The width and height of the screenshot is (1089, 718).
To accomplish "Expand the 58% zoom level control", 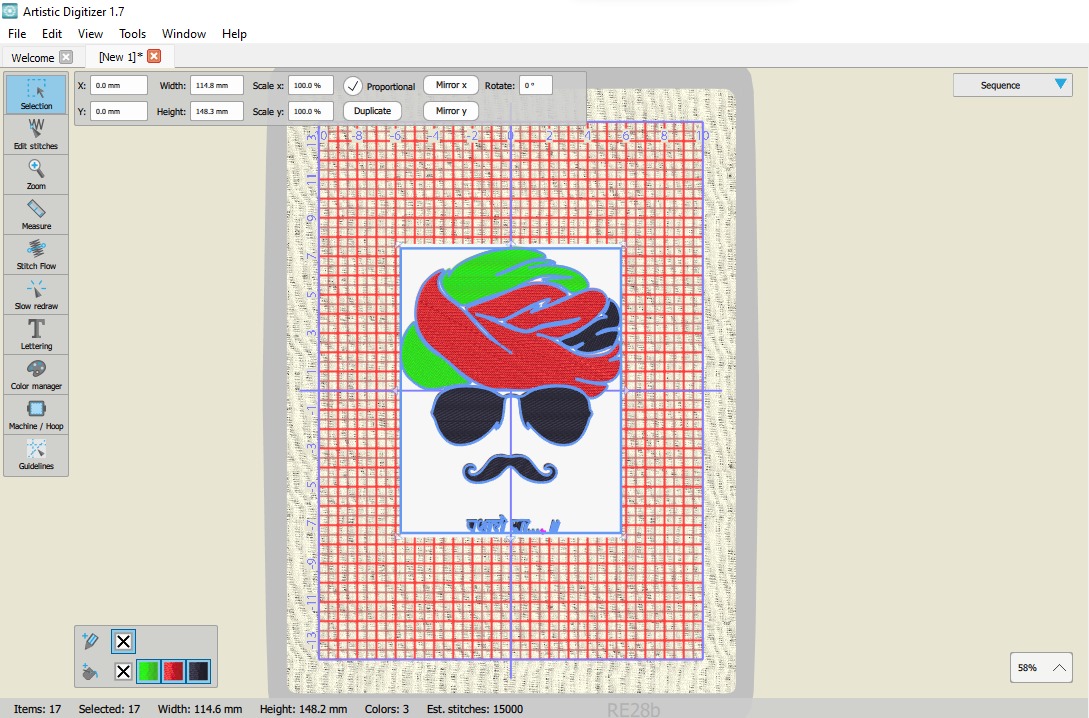I will click(1040, 667).
